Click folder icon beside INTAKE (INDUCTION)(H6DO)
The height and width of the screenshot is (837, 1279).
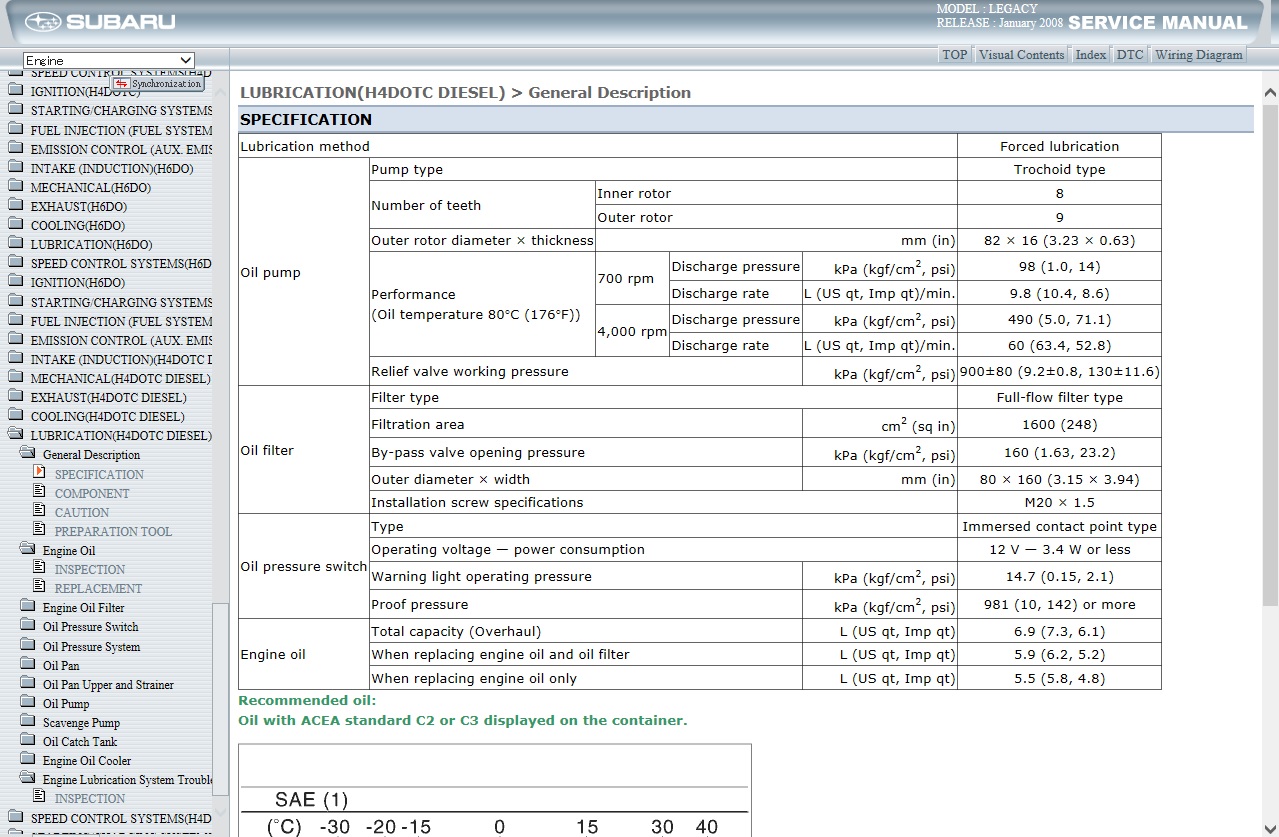[15, 167]
